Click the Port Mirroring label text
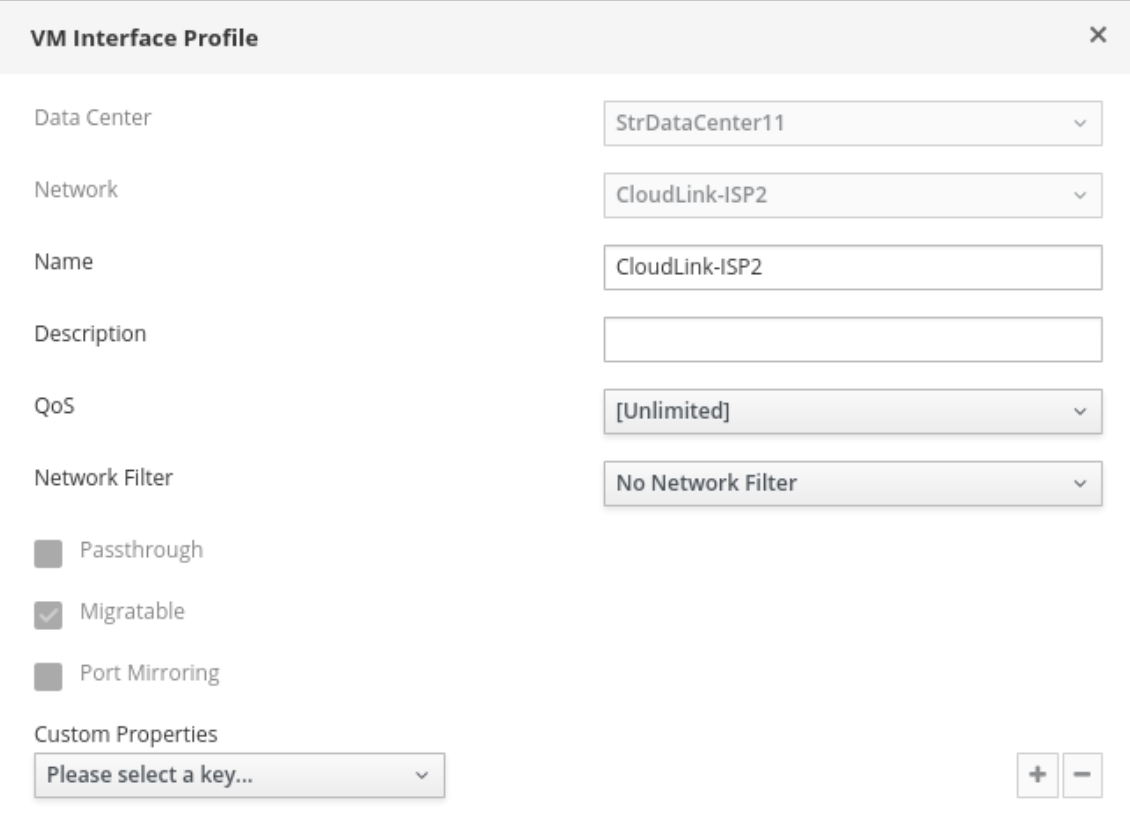This screenshot has height=819, width=1130. pyautogui.click(x=149, y=673)
